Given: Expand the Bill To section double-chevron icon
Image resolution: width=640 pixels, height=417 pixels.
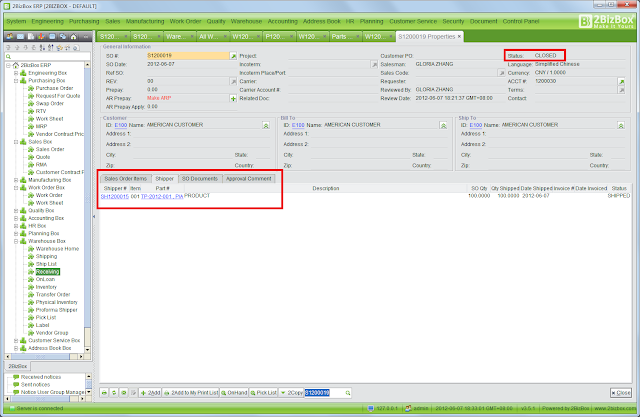Looking at the screenshot, I should coord(443,126).
